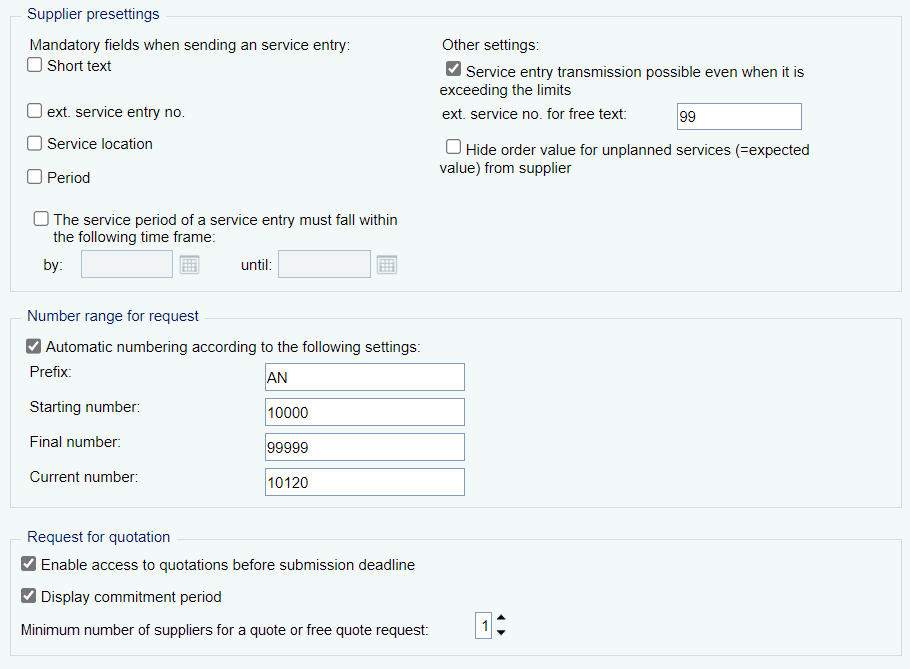
Task: Check ext. service entry no. option
Action: click(x=35, y=112)
